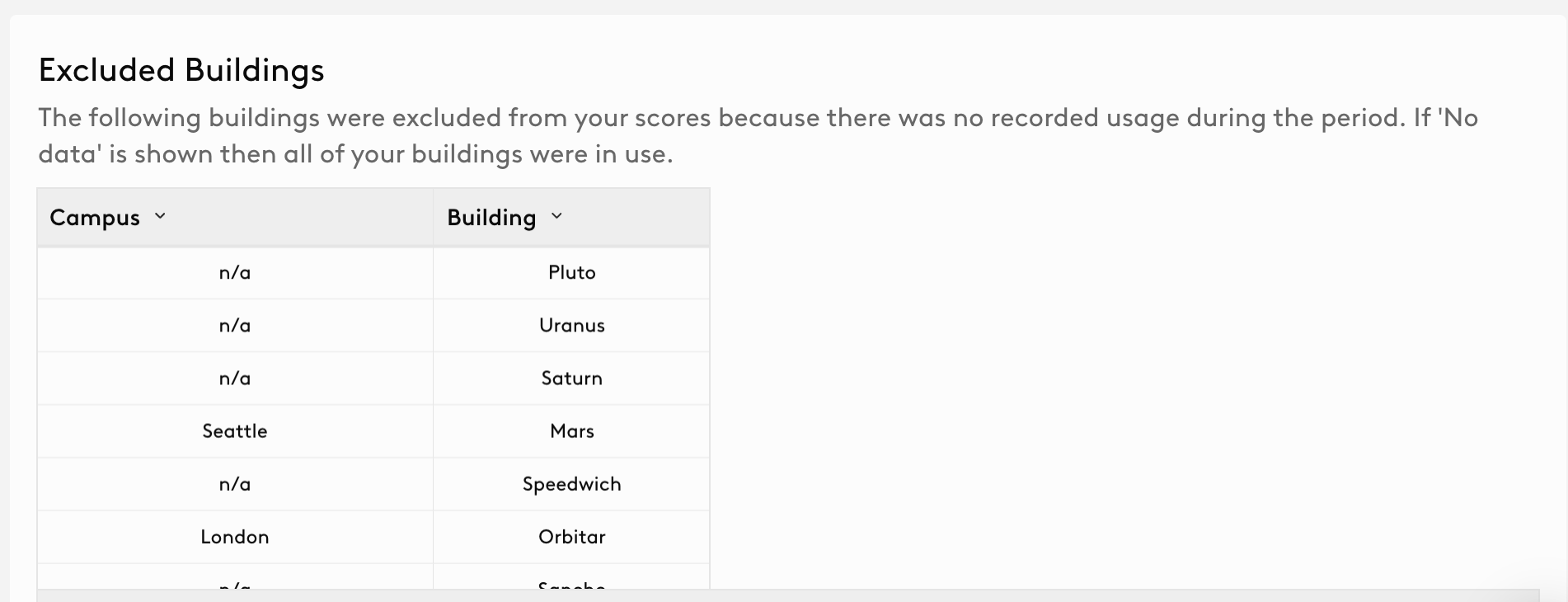Click the Pluto building cell
The width and height of the screenshot is (1568, 602).
571,273
